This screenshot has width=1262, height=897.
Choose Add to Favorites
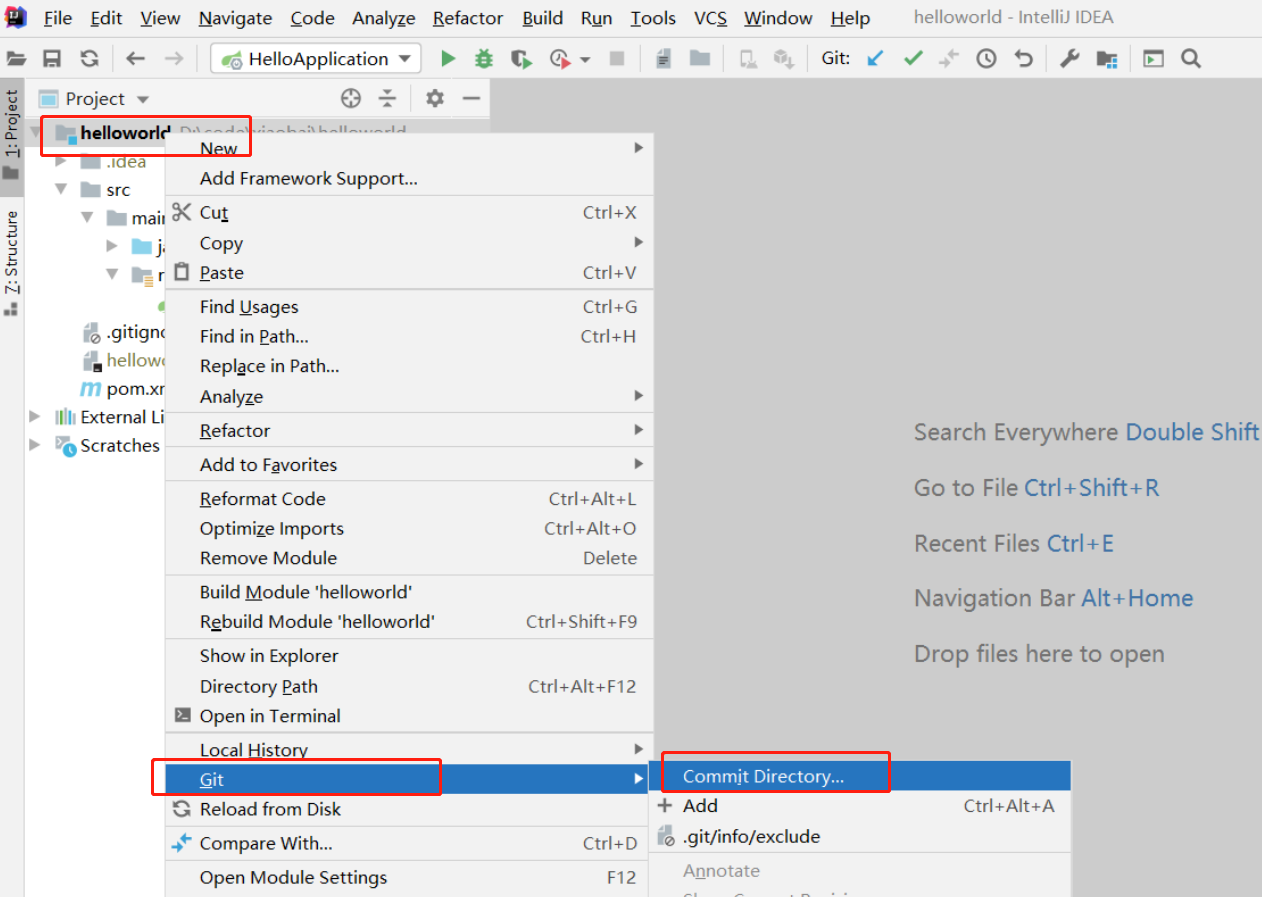tap(409, 465)
